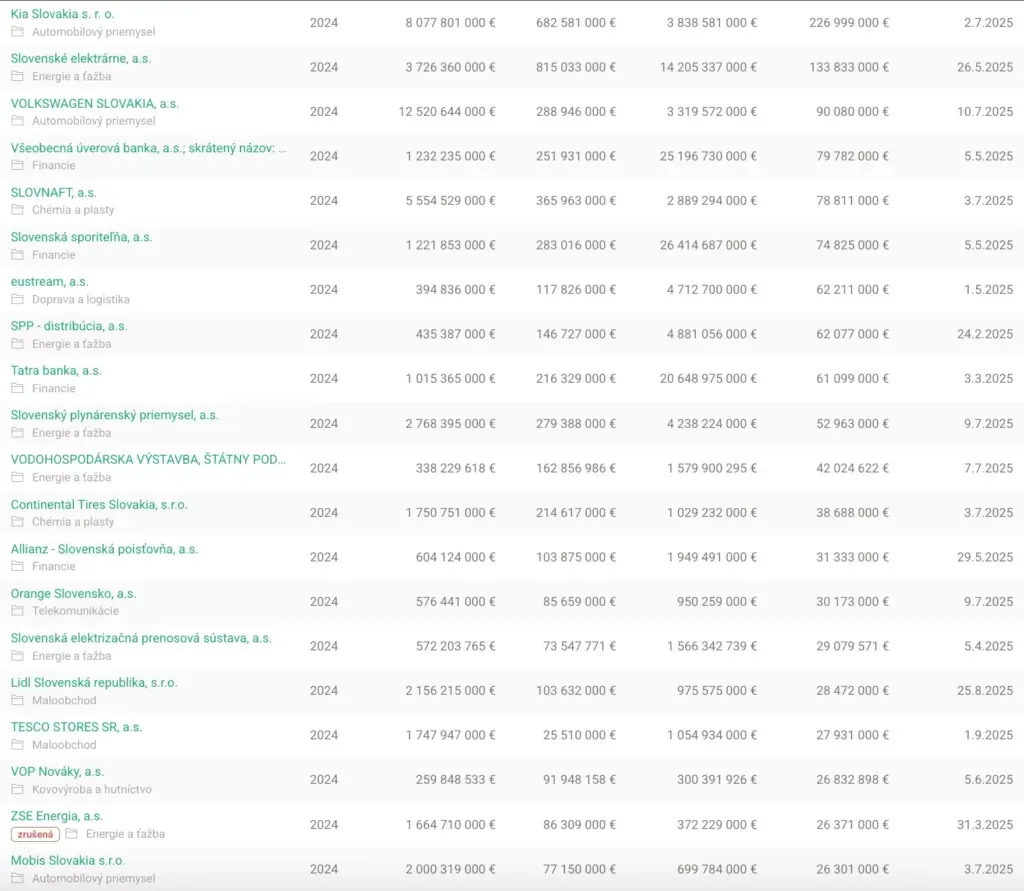
Task: Open TESCO STORES SR, a.s. link
Action: tap(76, 726)
